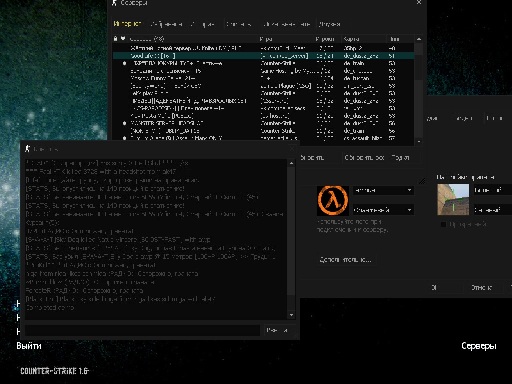The width and height of the screenshot is (512, 384).
Task: Click the server list scrollbar up arrow
Action: tap(419, 39)
